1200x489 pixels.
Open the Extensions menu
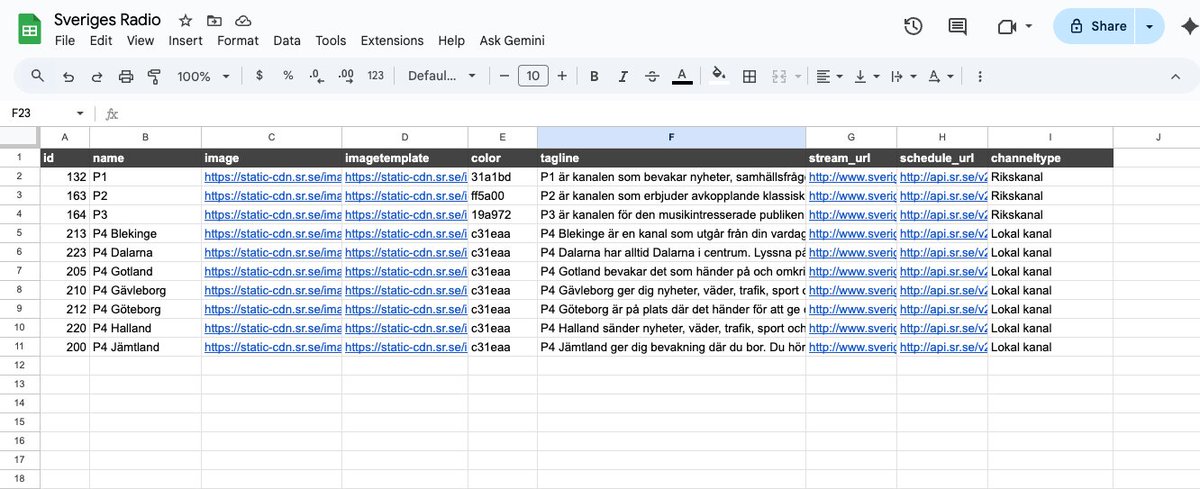pyautogui.click(x=392, y=41)
